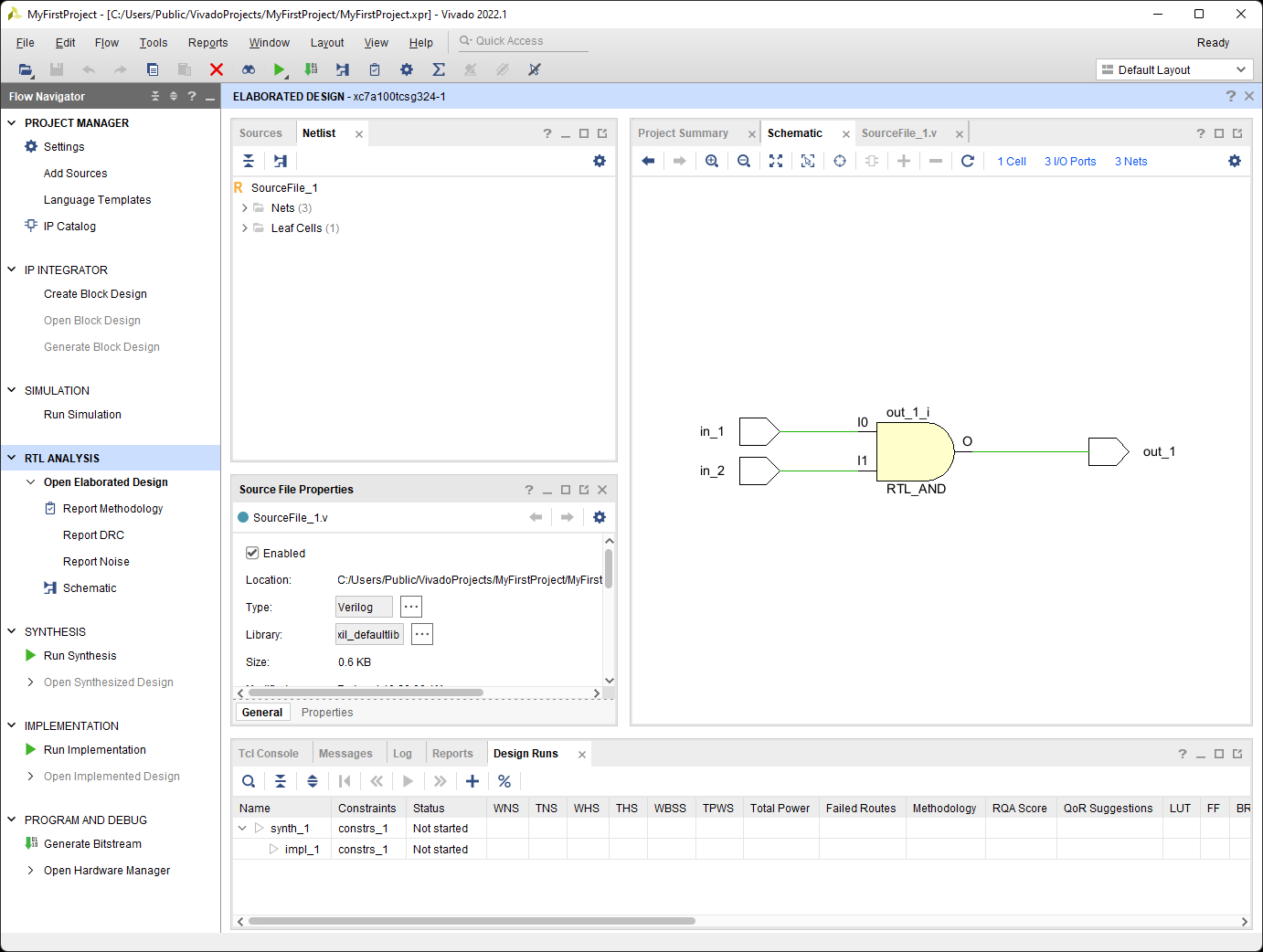Zoom fit the schematic to window
This screenshot has height=952, width=1263.
tap(776, 161)
